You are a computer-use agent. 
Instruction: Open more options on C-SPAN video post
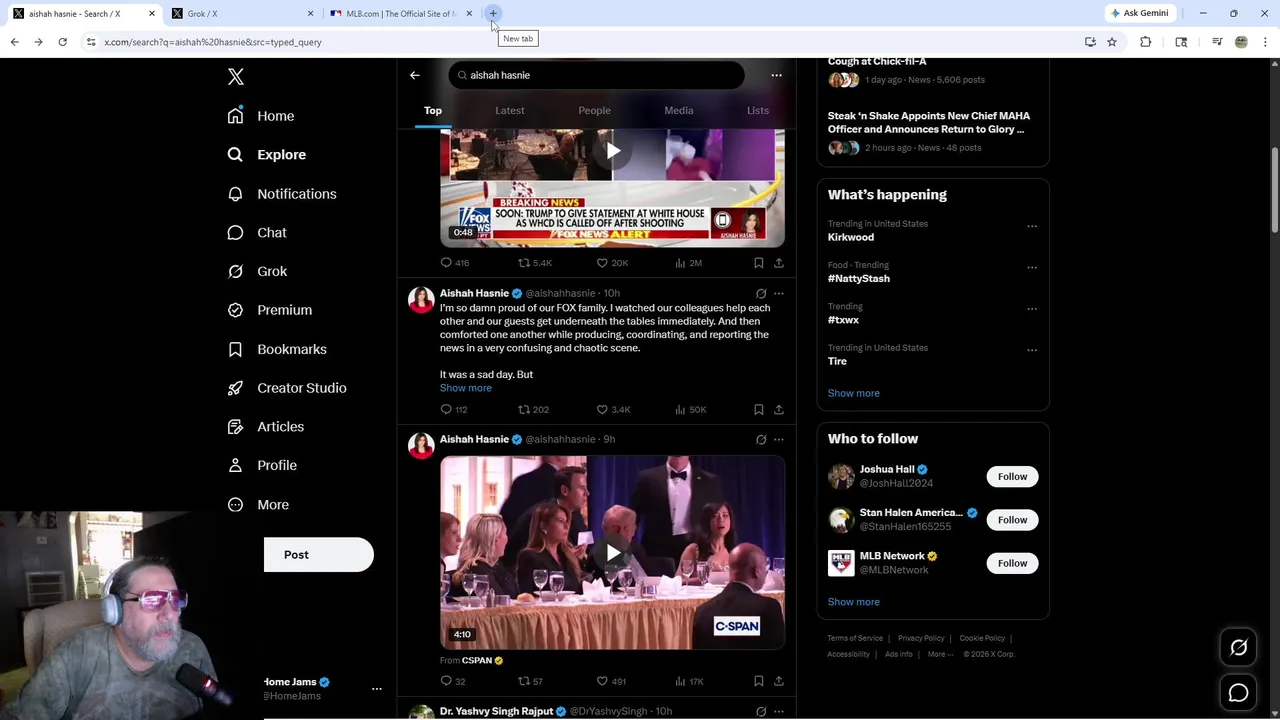coord(779,440)
